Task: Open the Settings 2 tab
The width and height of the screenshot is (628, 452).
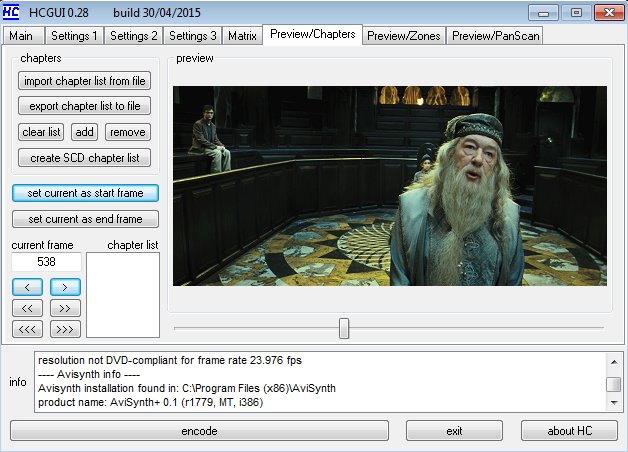Action: (x=134, y=36)
